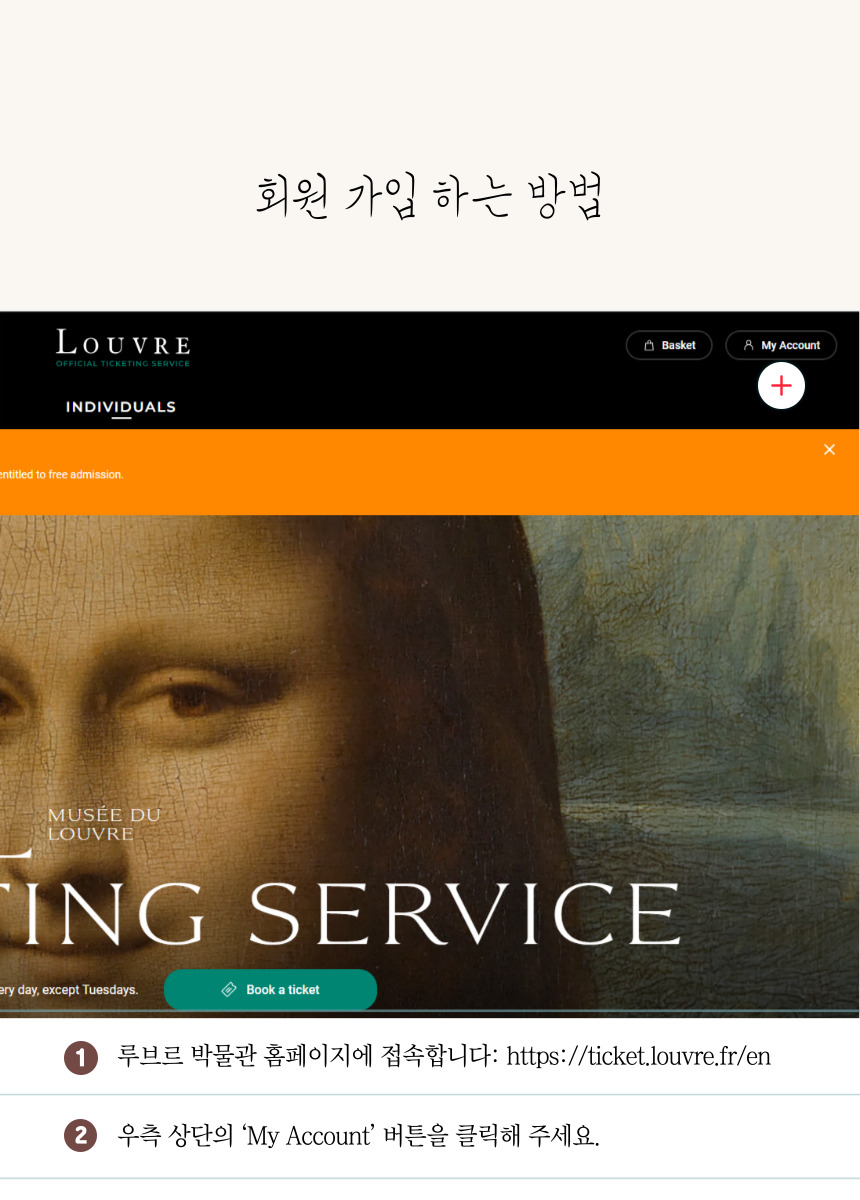Click the ticket icon on Book a ticket

point(229,990)
